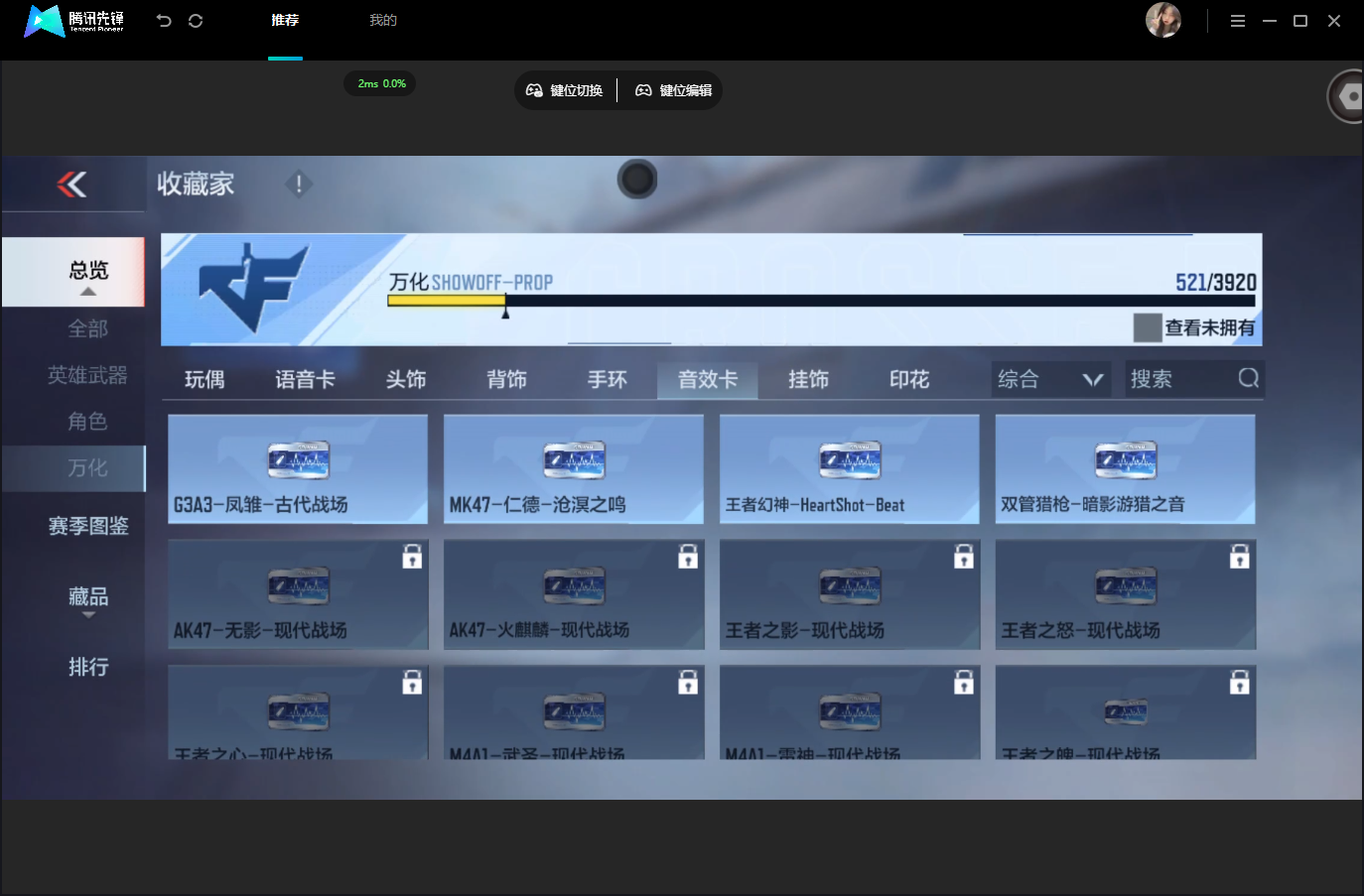Expand the 藏品 sidebar section
This screenshot has height=896, width=1364.
point(88,599)
